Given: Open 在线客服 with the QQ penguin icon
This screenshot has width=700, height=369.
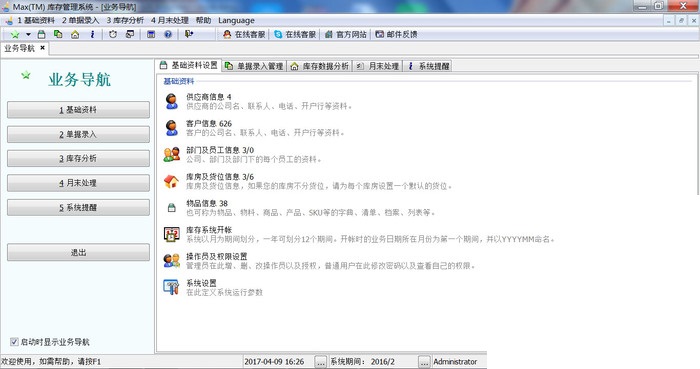Looking at the screenshot, I should [x=244, y=34].
